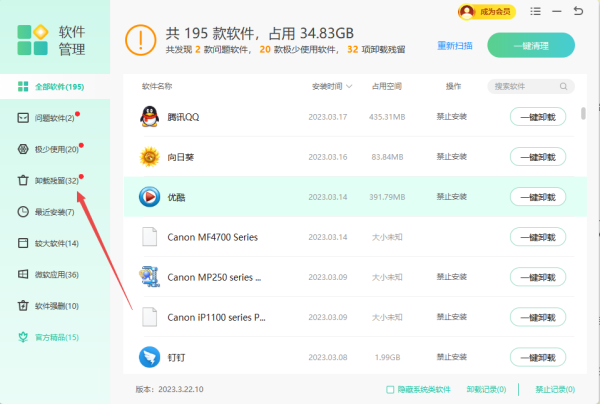Click the 钉钉 blue wing icon
The image size is (600, 404).
coord(149,357)
